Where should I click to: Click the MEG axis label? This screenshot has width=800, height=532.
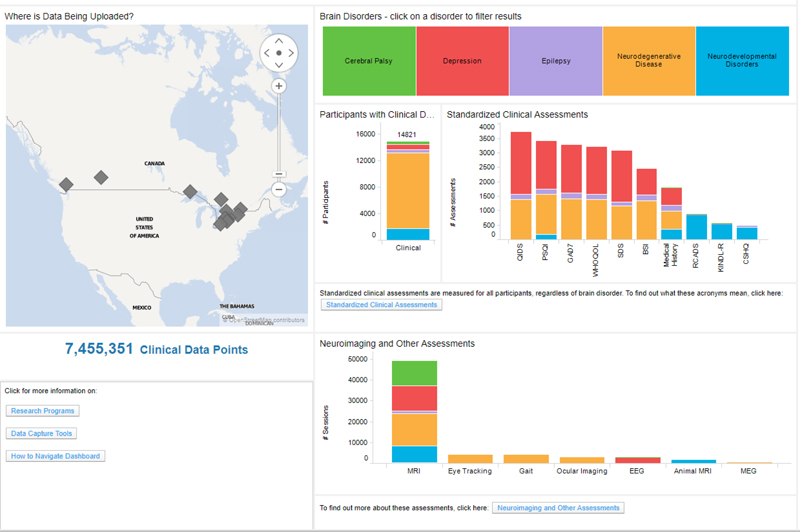click(748, 471)
